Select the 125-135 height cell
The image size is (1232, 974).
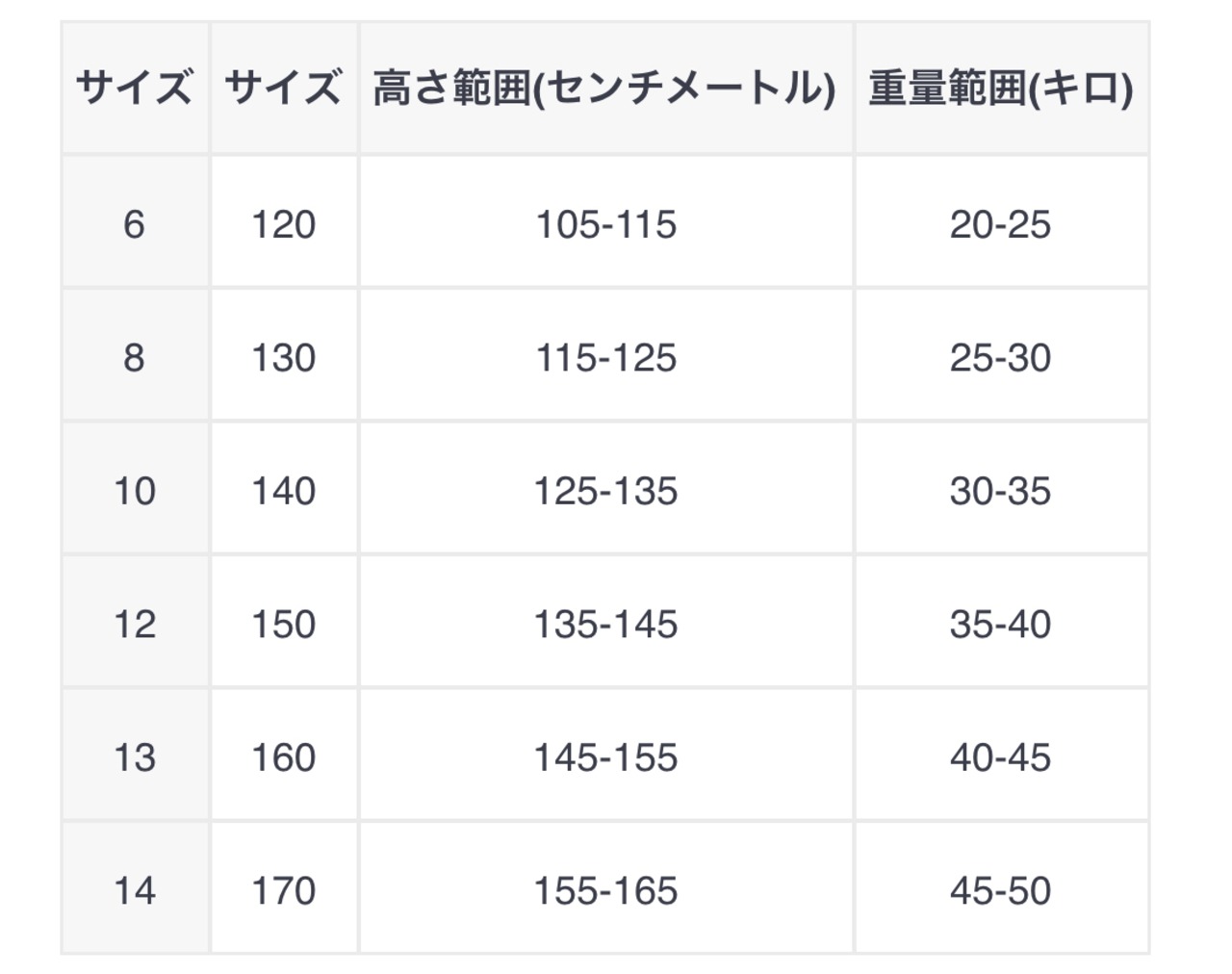tap(606, 488)
